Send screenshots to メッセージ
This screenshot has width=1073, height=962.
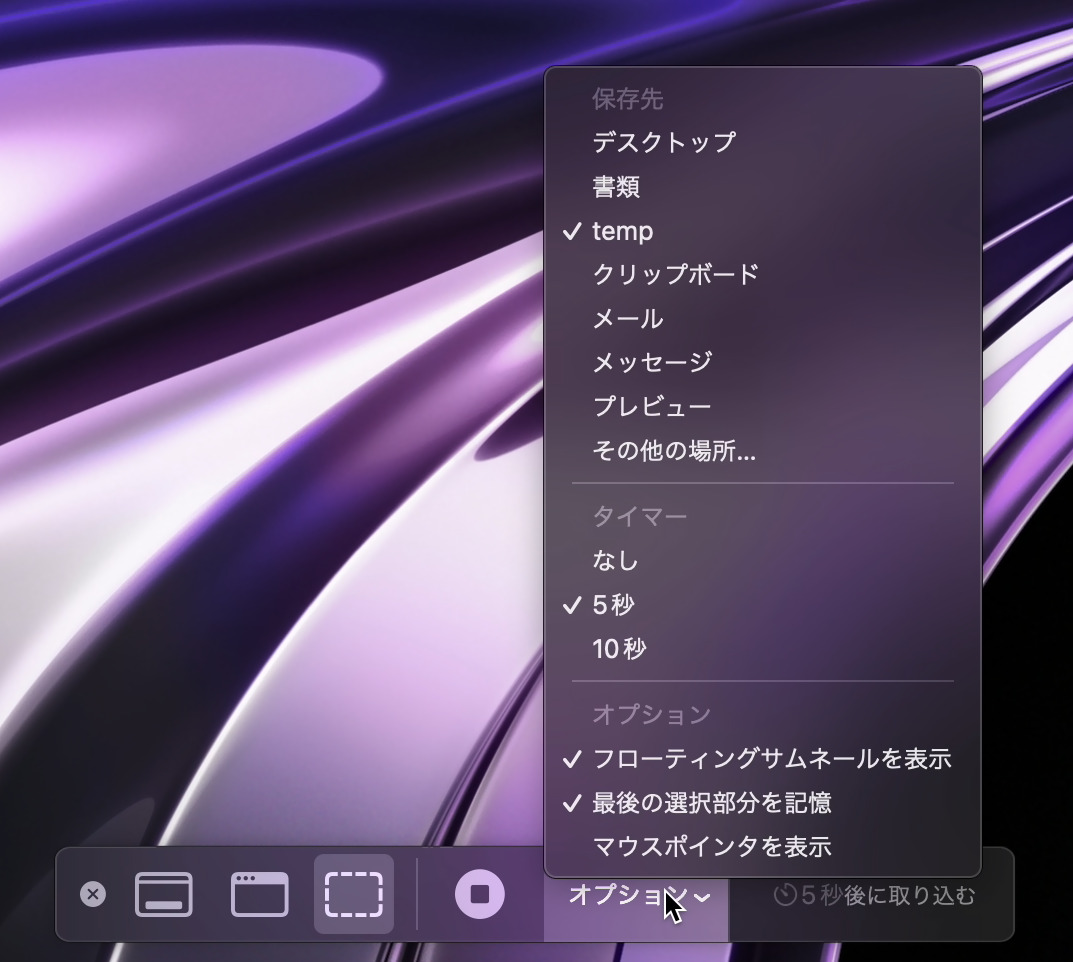coord(653,362)
